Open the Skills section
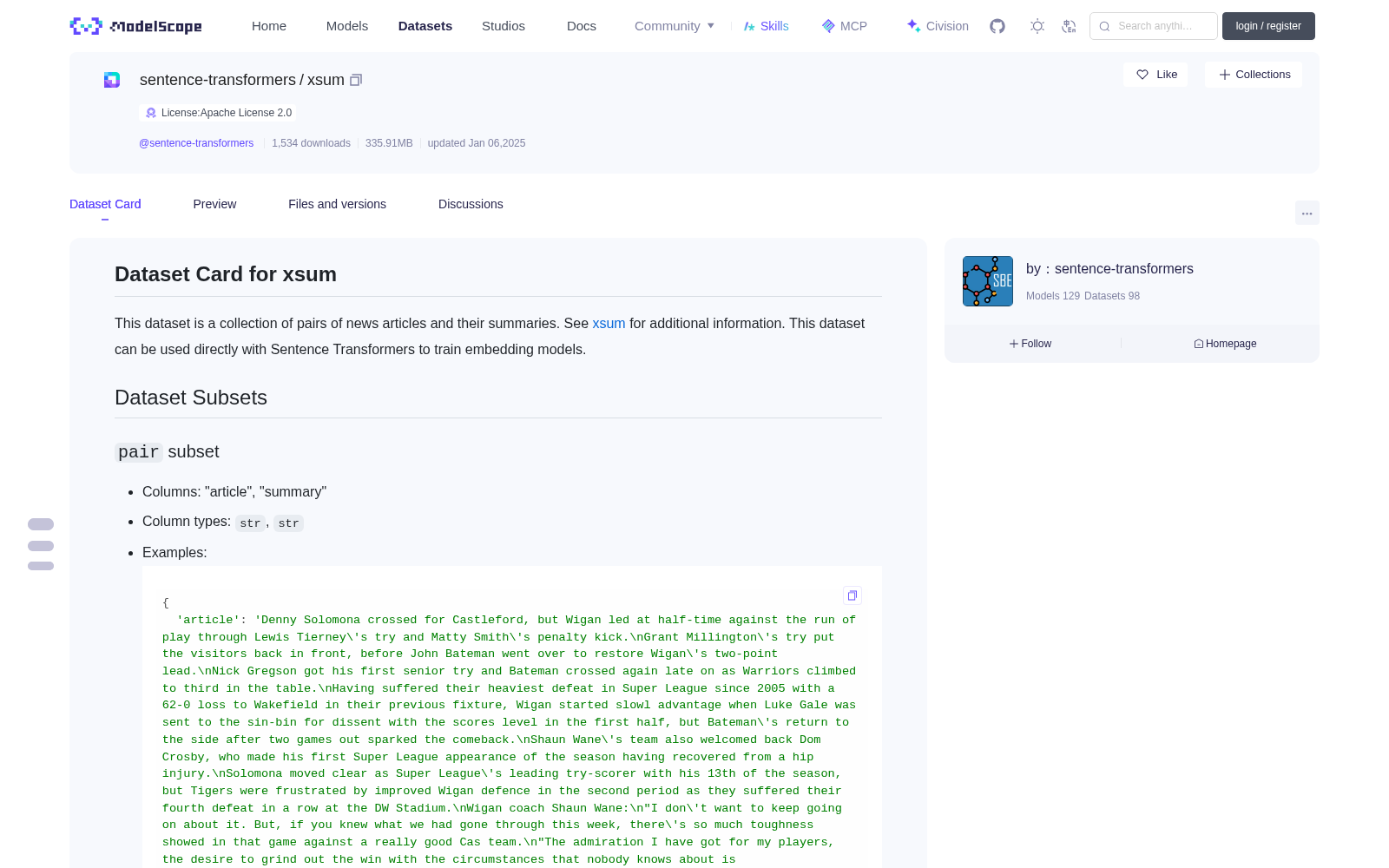This screenshot has height=868, width=1389. 767,26
